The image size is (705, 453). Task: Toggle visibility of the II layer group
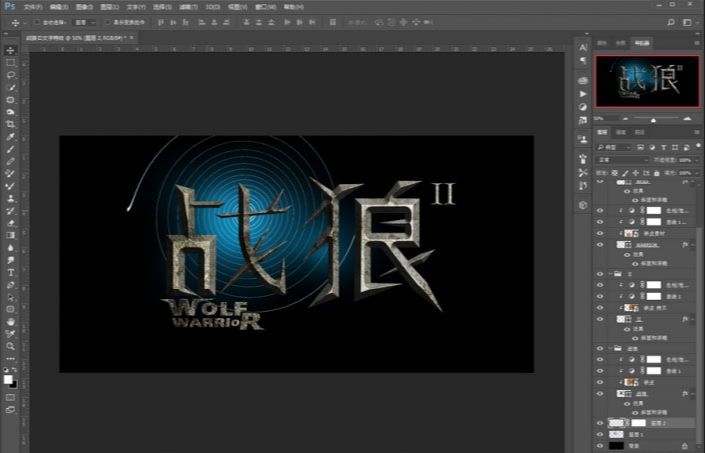[x=600, y=274]
